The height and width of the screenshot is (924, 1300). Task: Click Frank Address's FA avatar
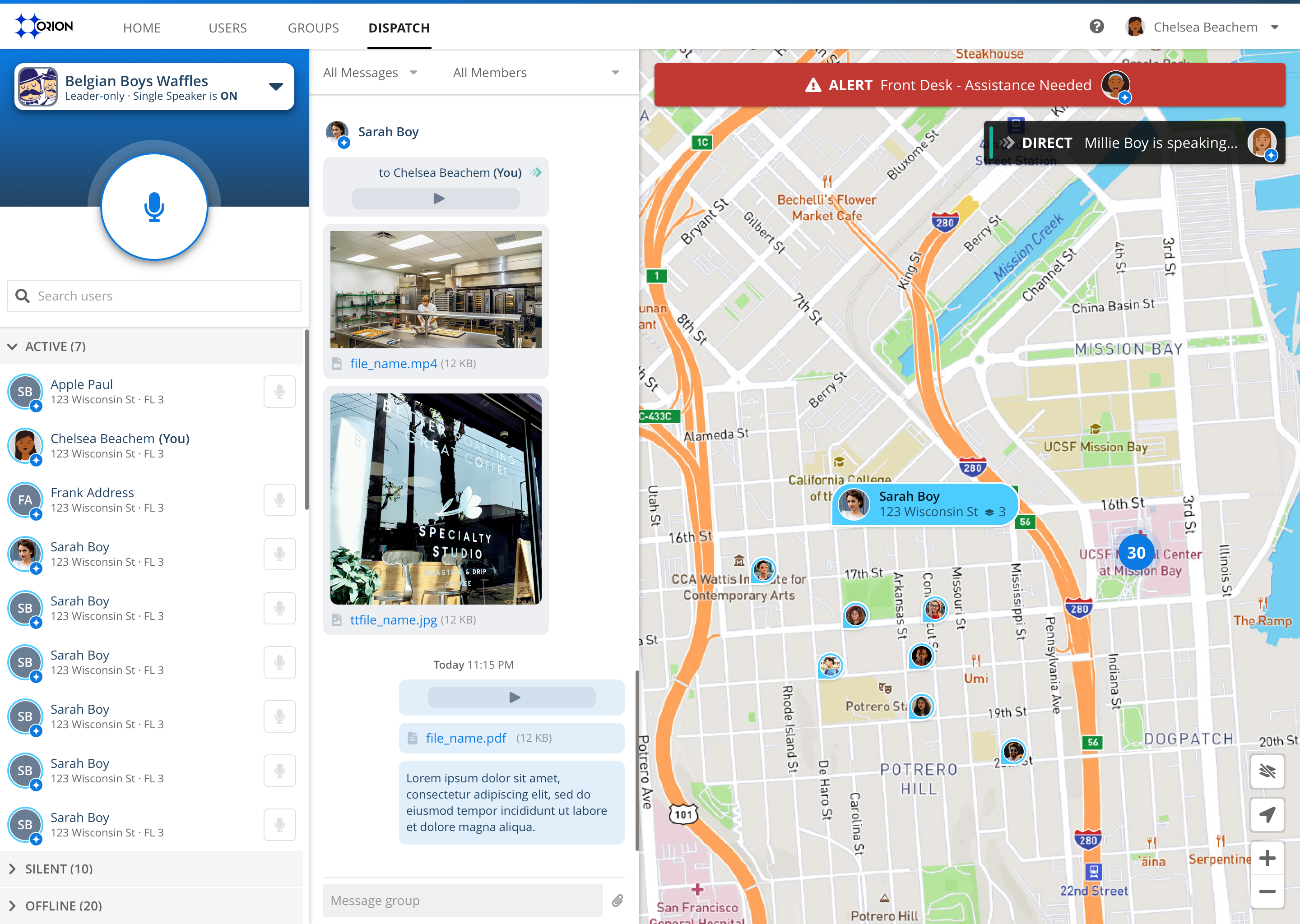click(x=25, y=500)
